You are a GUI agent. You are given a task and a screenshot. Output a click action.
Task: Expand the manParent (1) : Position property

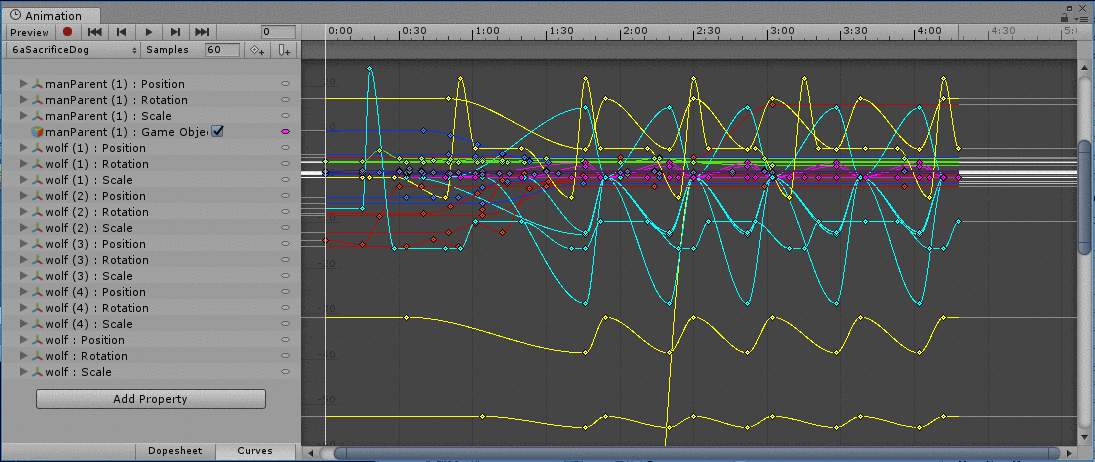pyautogui.click(x=24, y=84)
